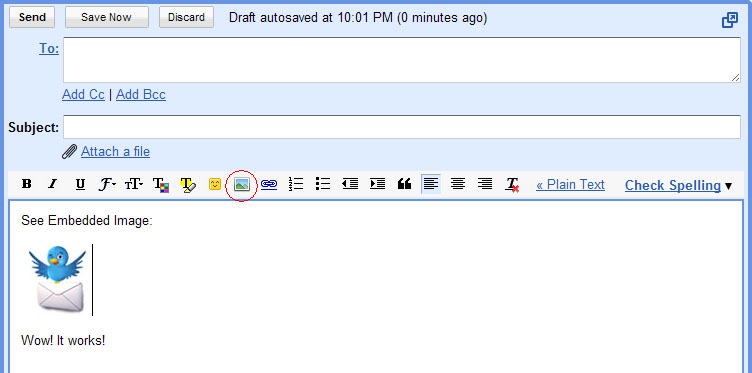Insert an emoticon from the toolbar

coord(215,184)
